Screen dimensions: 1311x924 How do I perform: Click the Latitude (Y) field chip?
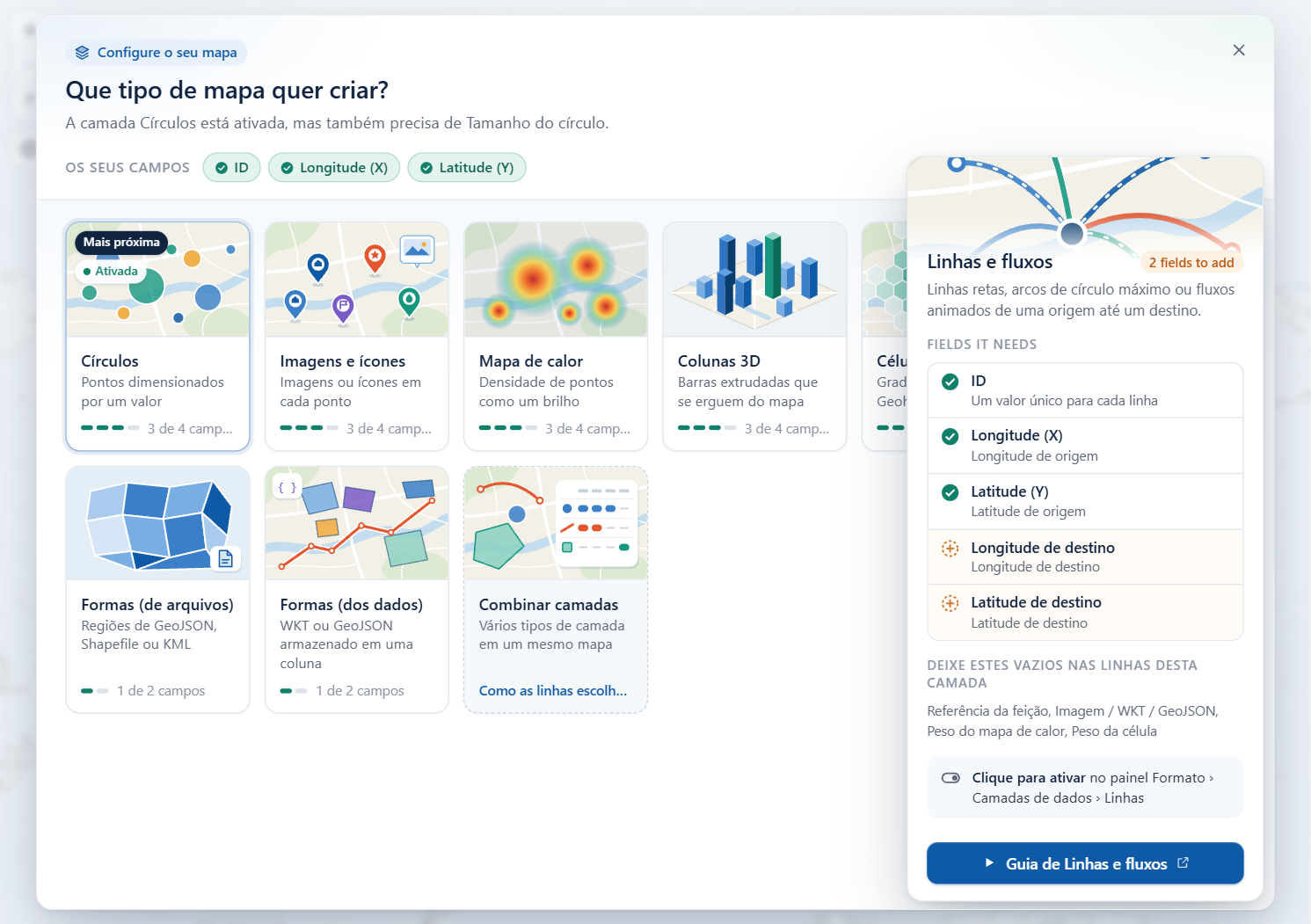(467, 168)
